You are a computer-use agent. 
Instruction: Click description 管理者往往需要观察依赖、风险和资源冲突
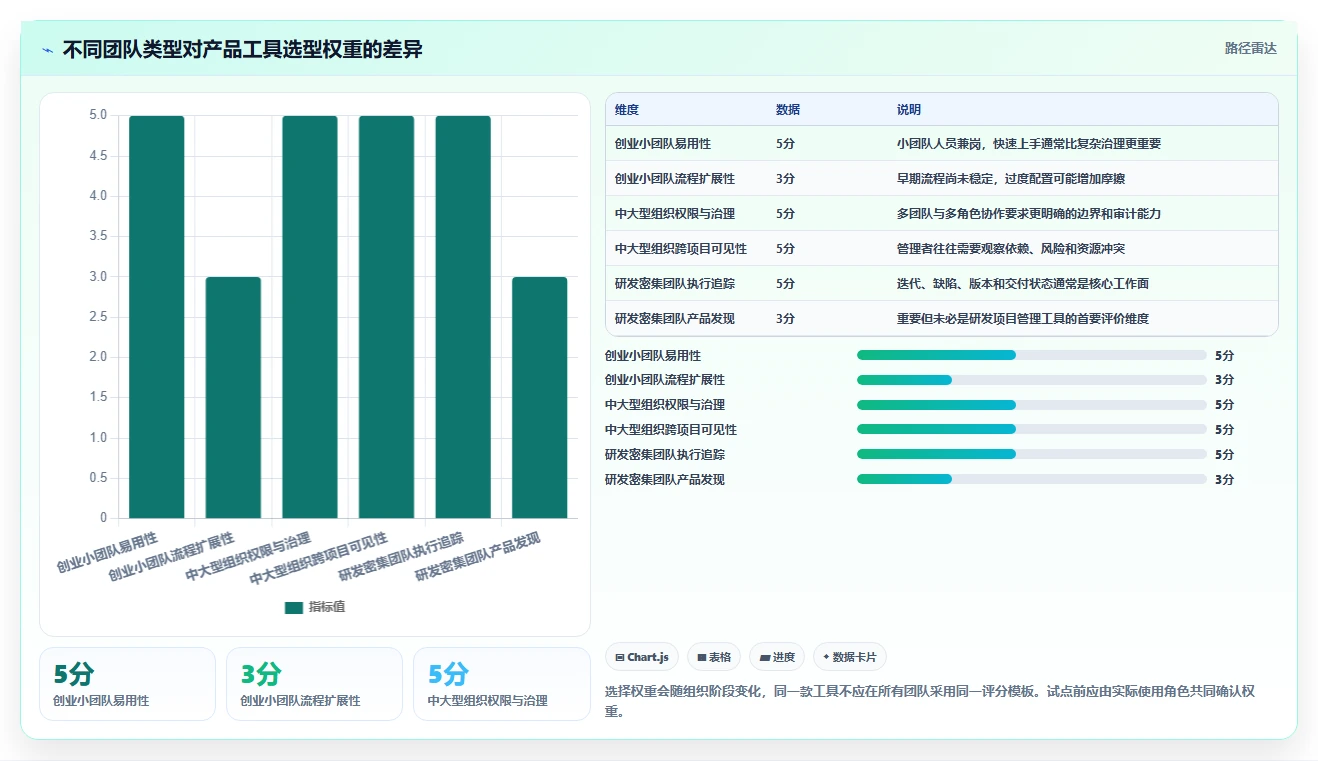[x=1011, y=249]
